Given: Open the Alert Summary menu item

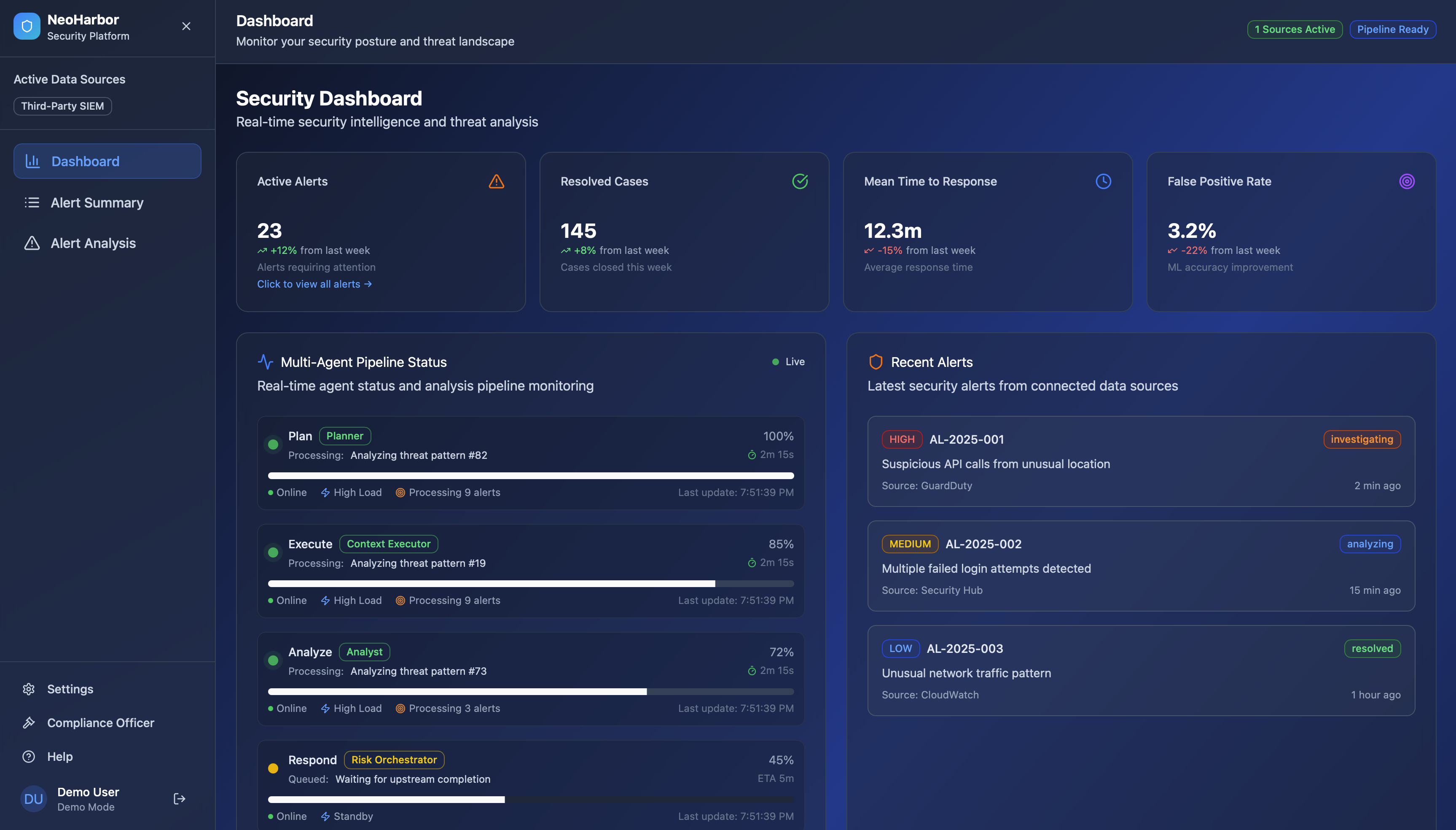Looking at the screenshot, I should pyautogui.click(x=97, y=203).
